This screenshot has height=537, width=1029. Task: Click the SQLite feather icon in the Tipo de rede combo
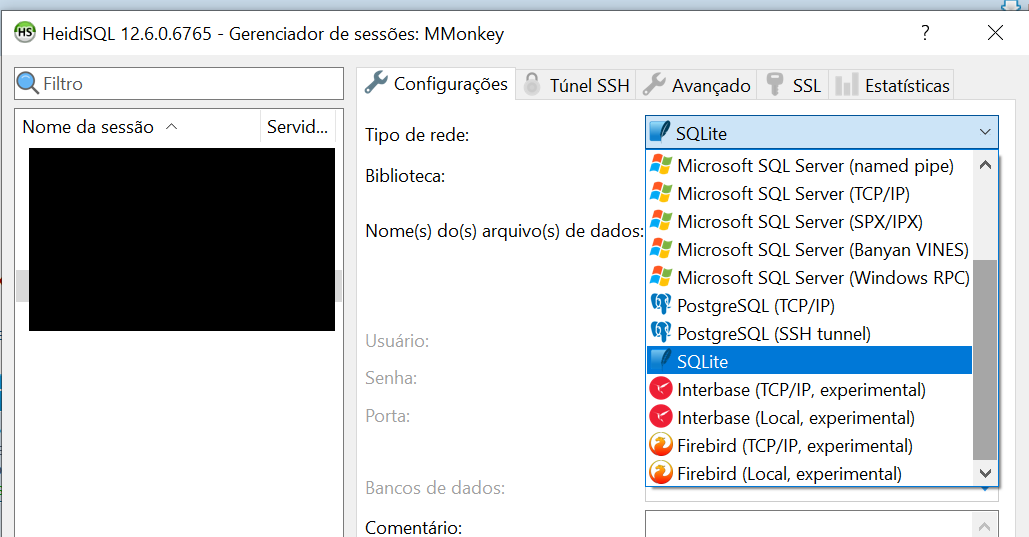point(660,132)
